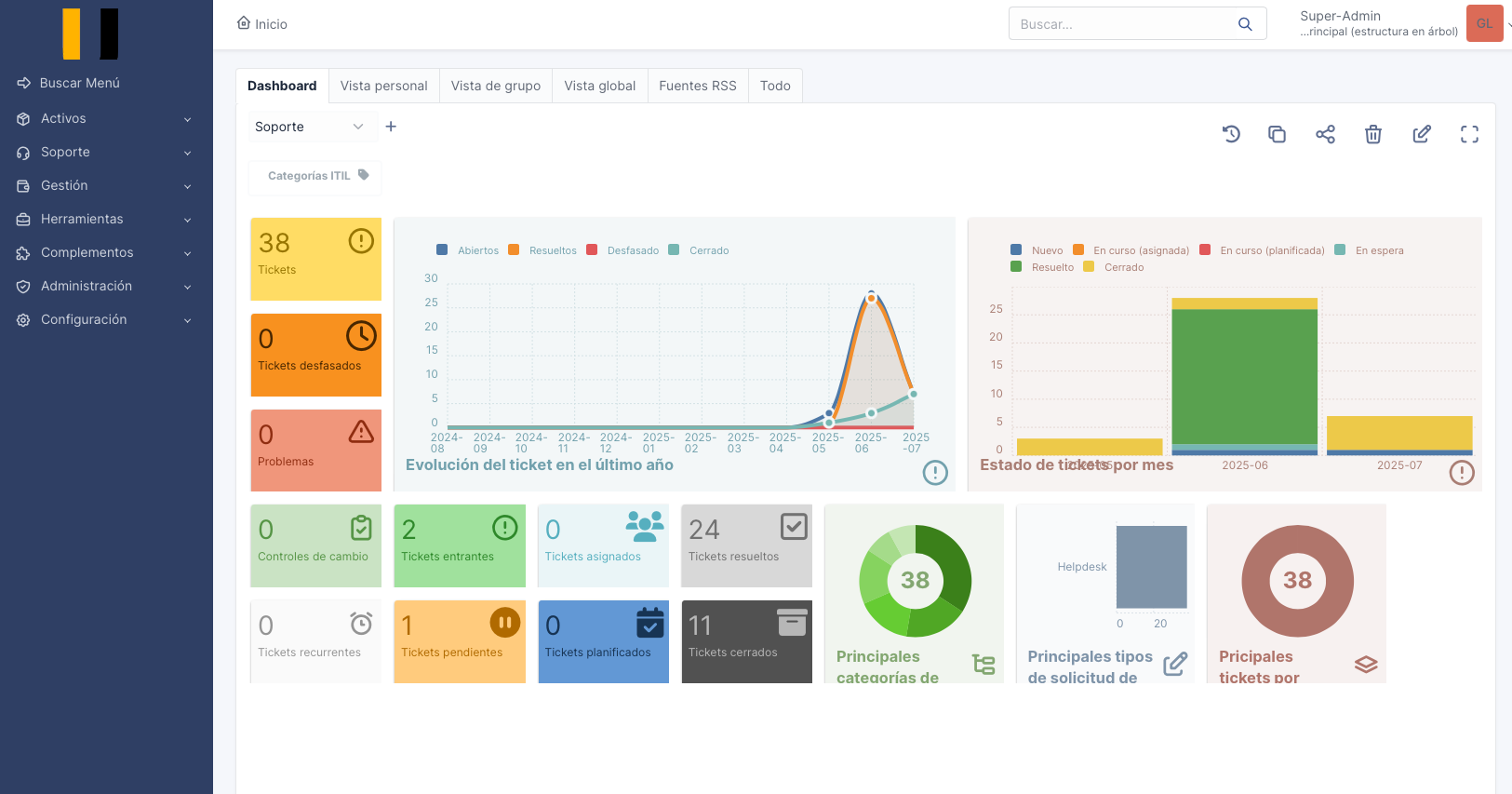Click the Inicio breadcrumb link
Image resolution: width=1512 pixels, height=794 pixels.
[262, 24]
